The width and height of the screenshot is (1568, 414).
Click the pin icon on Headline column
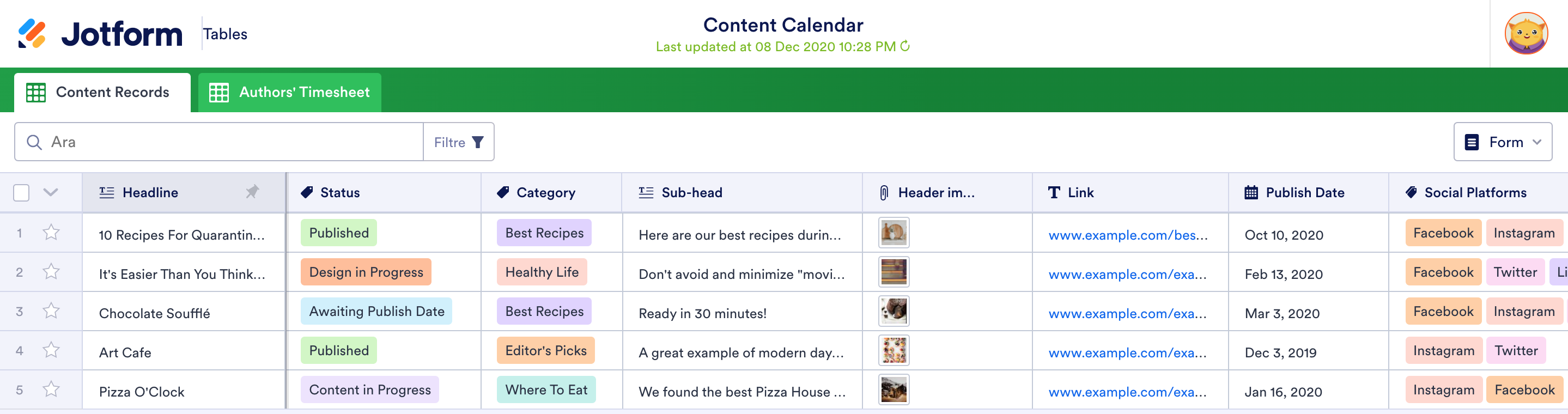[x=252, y=192]
